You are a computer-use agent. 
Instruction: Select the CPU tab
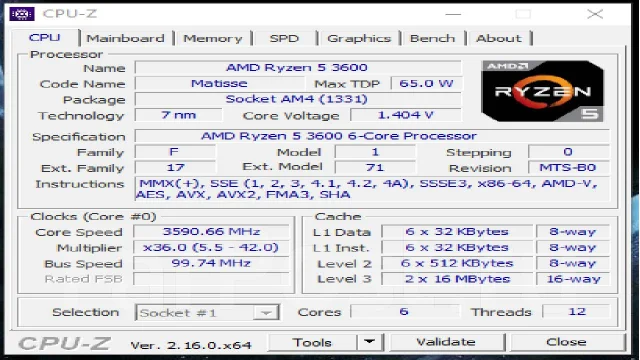(x=44, y=38)
